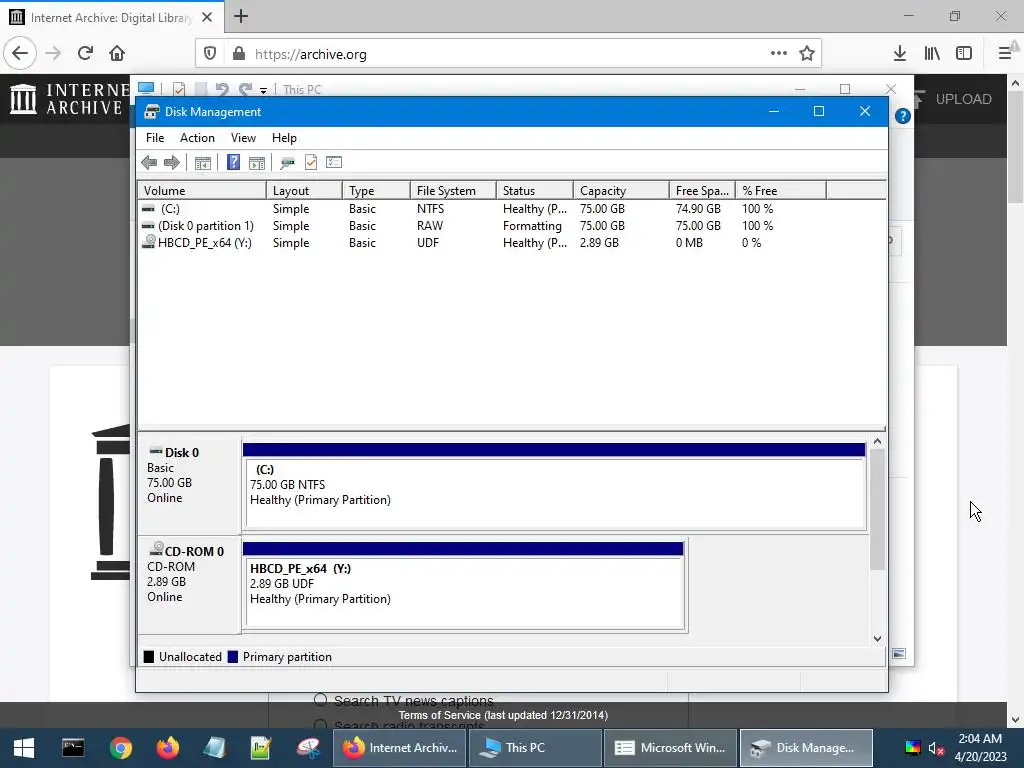Click the Properties checkmark icon in Disk Management toolbar

coord(311,163)
